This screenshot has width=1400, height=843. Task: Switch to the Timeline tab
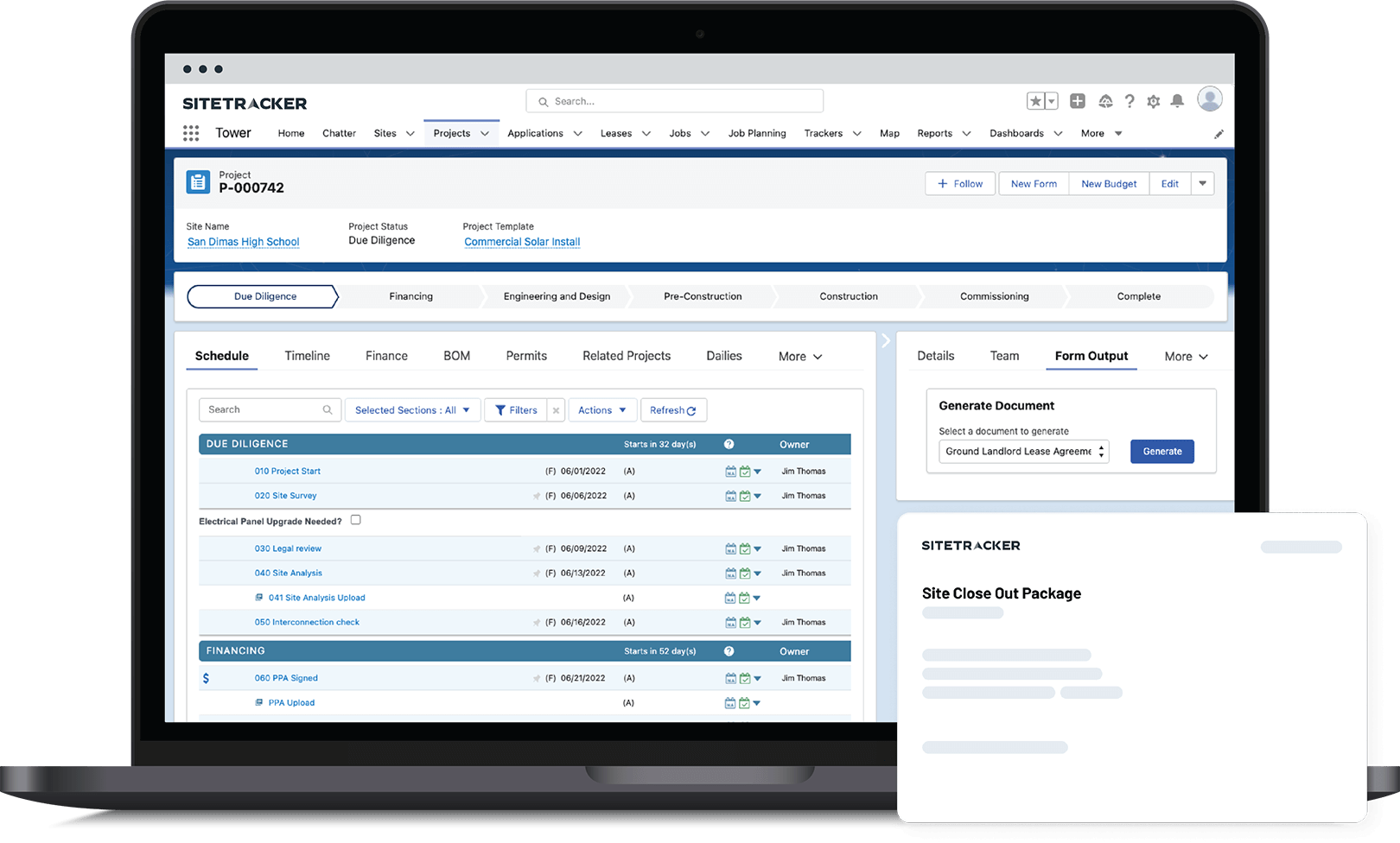pyautogui.click(x=307, y=355)
